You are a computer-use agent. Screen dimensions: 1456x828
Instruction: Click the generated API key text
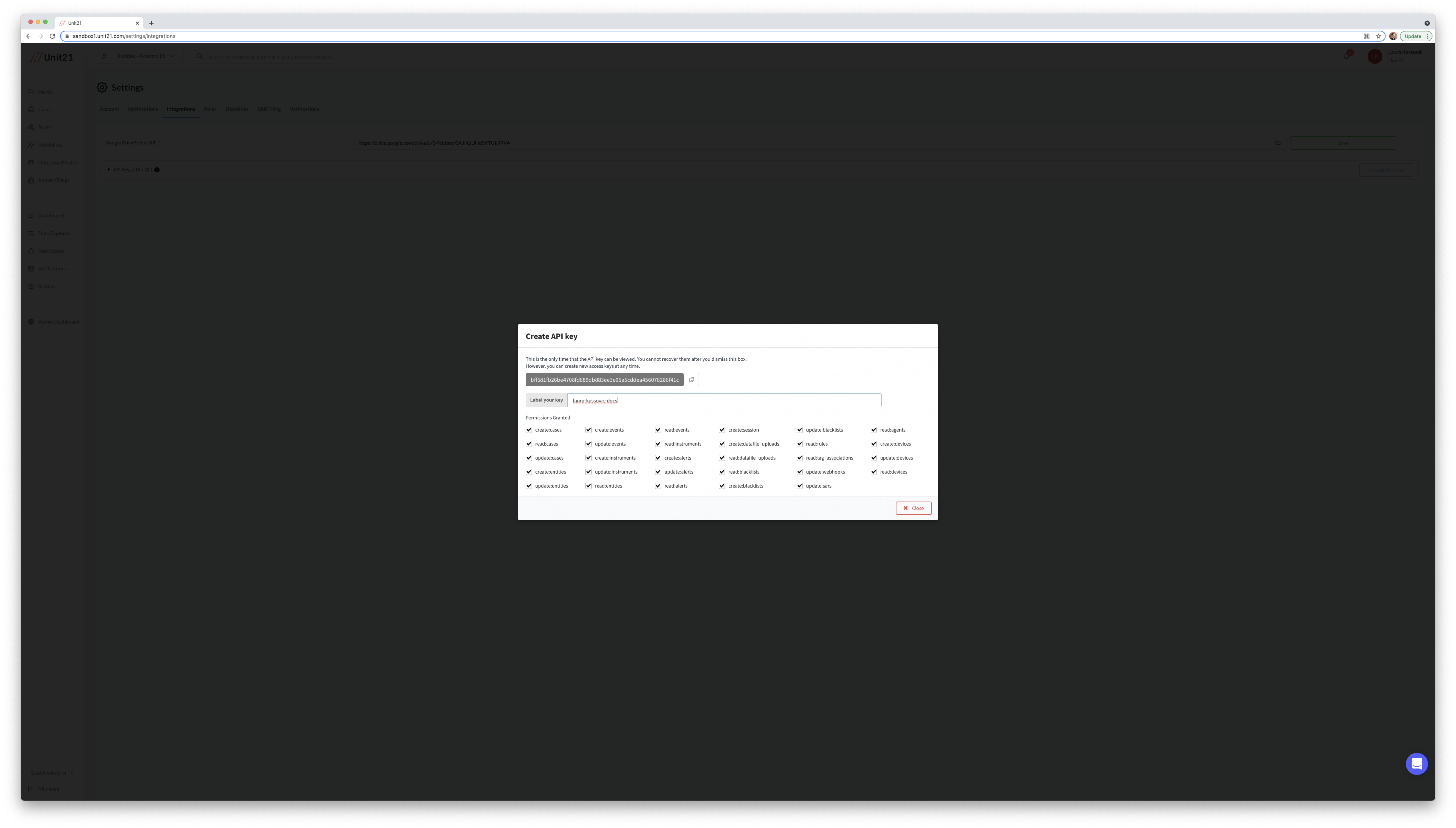click(604, 380)
